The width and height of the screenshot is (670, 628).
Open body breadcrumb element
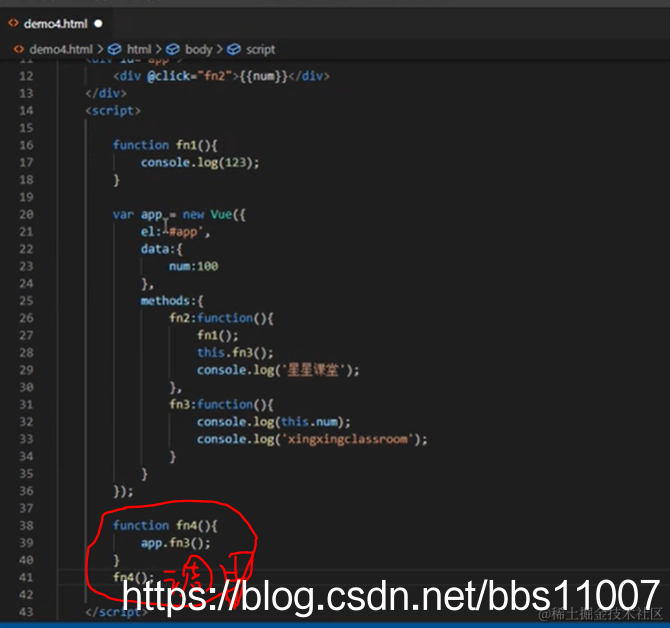tap(199, 50)
